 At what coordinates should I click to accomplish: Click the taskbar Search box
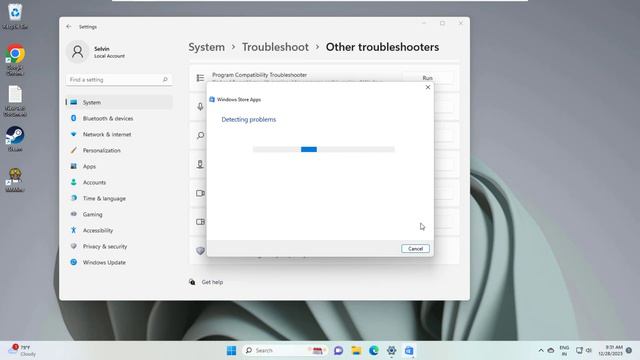point(285,351)
